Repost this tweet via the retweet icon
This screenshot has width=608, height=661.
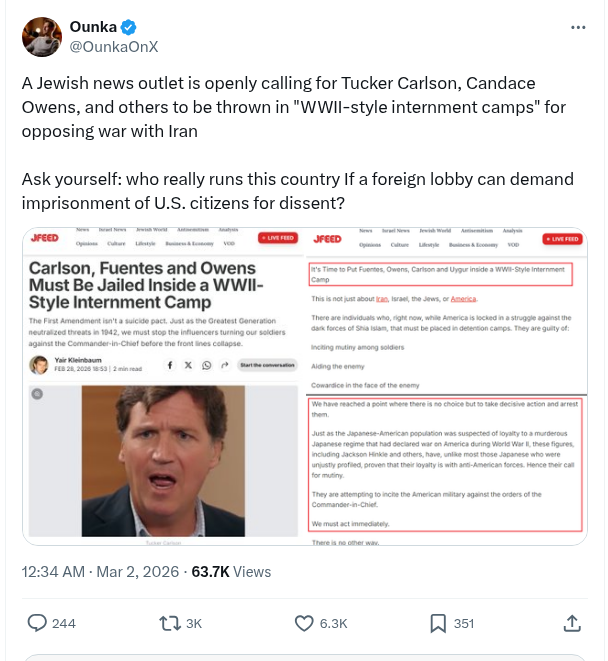(x=170, y=623)
